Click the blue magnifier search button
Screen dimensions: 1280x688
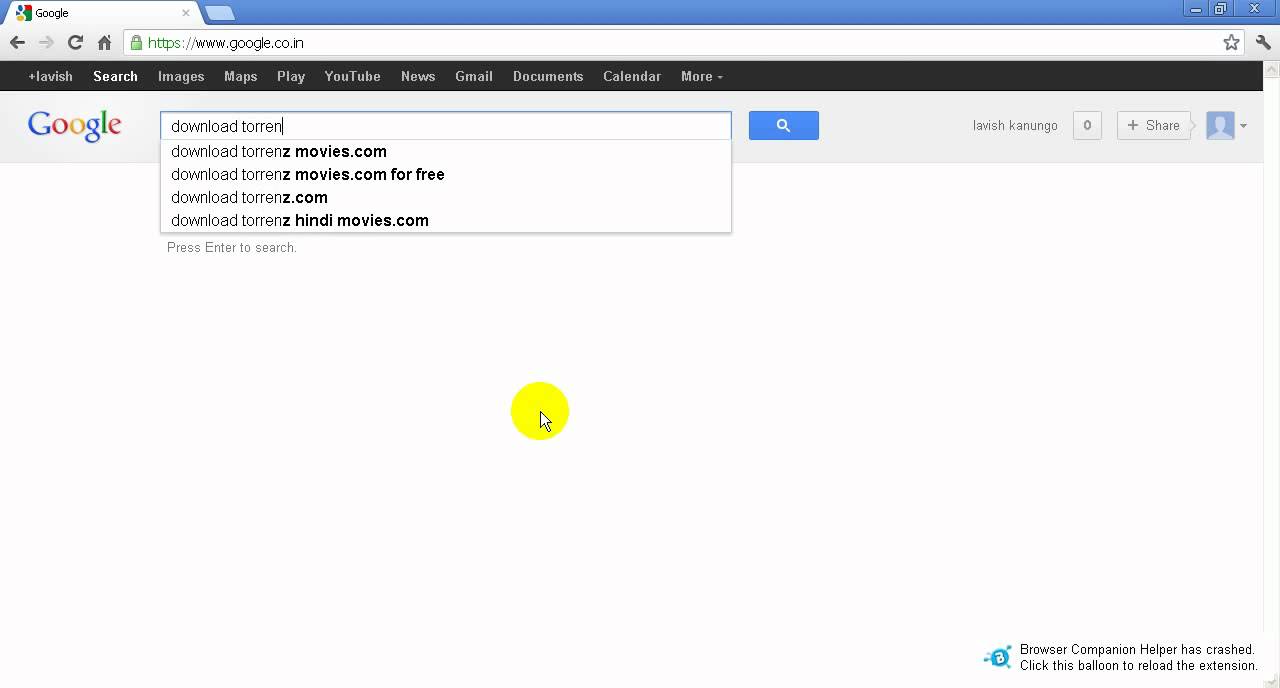784,125
